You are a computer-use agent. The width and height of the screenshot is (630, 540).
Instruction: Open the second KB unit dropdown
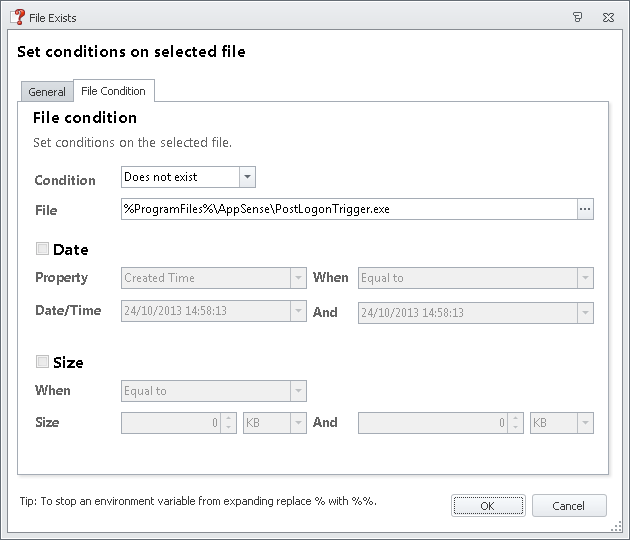point(585,423)
